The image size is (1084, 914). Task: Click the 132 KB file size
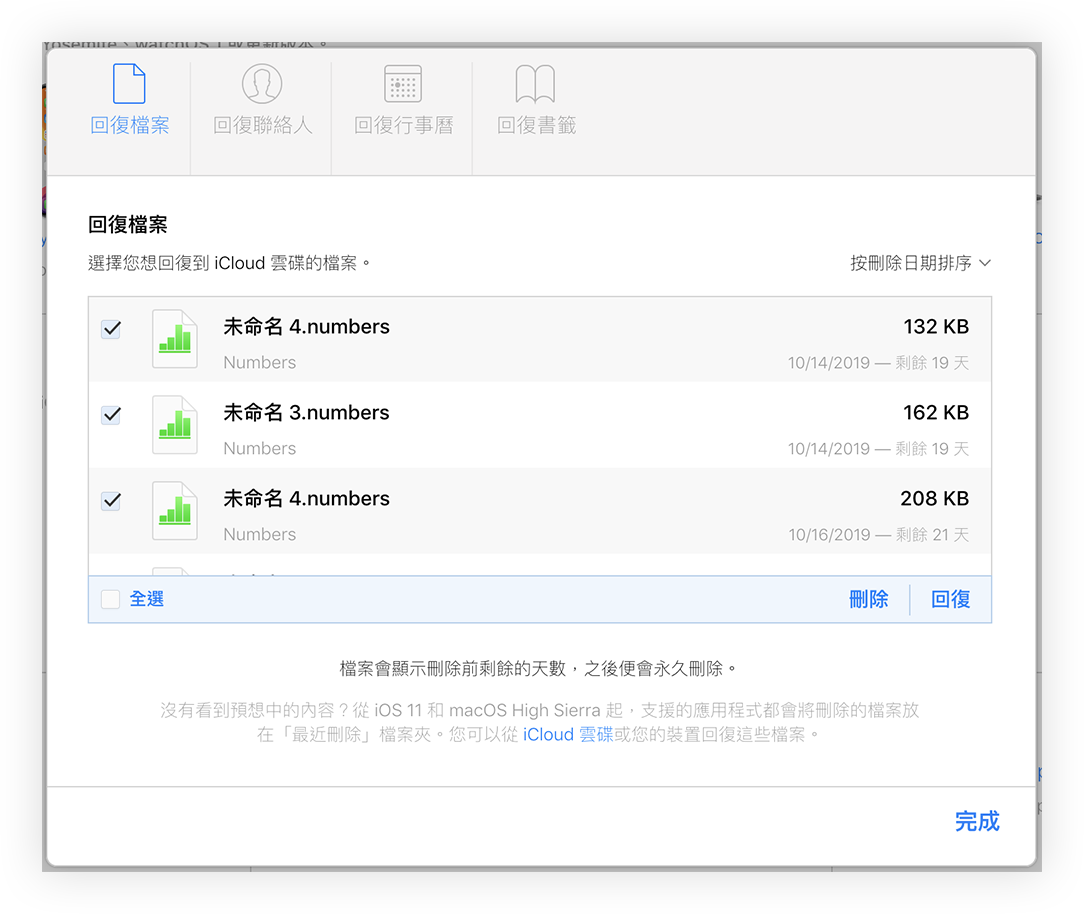click(936, 326)
